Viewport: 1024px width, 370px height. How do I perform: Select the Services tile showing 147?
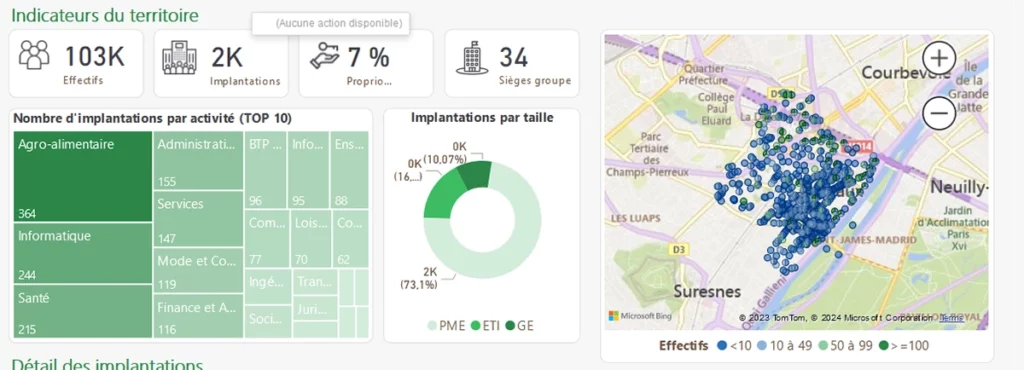(x=199, y=220)
